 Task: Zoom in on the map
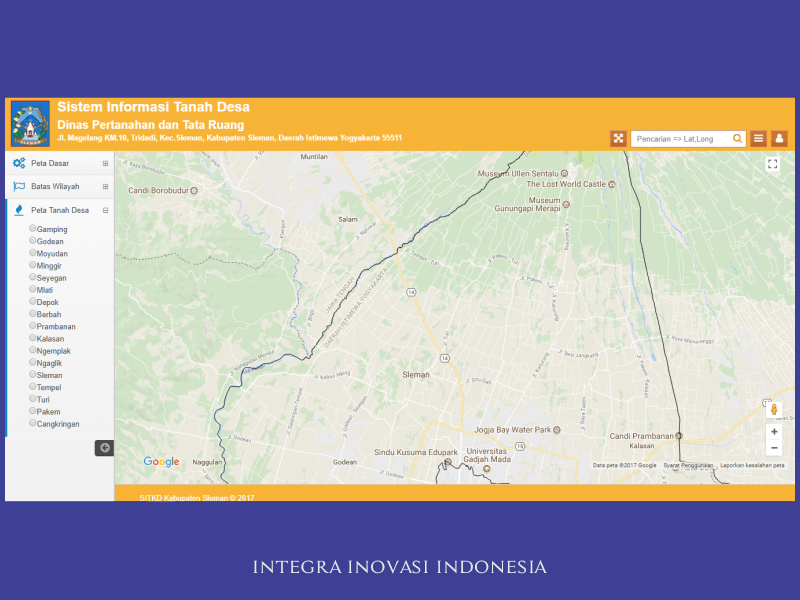[x=773, y=432]
